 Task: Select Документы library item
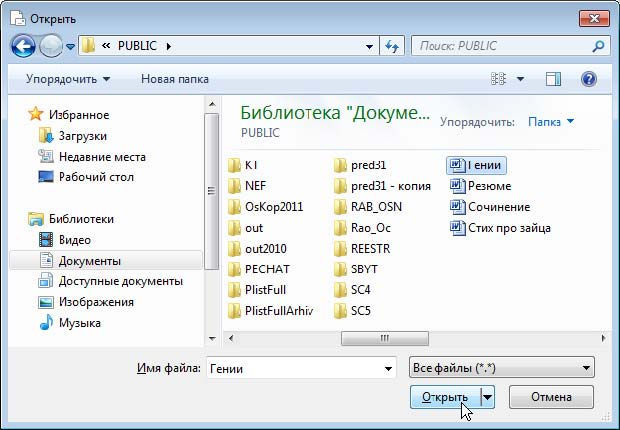[x=106, y=261]
